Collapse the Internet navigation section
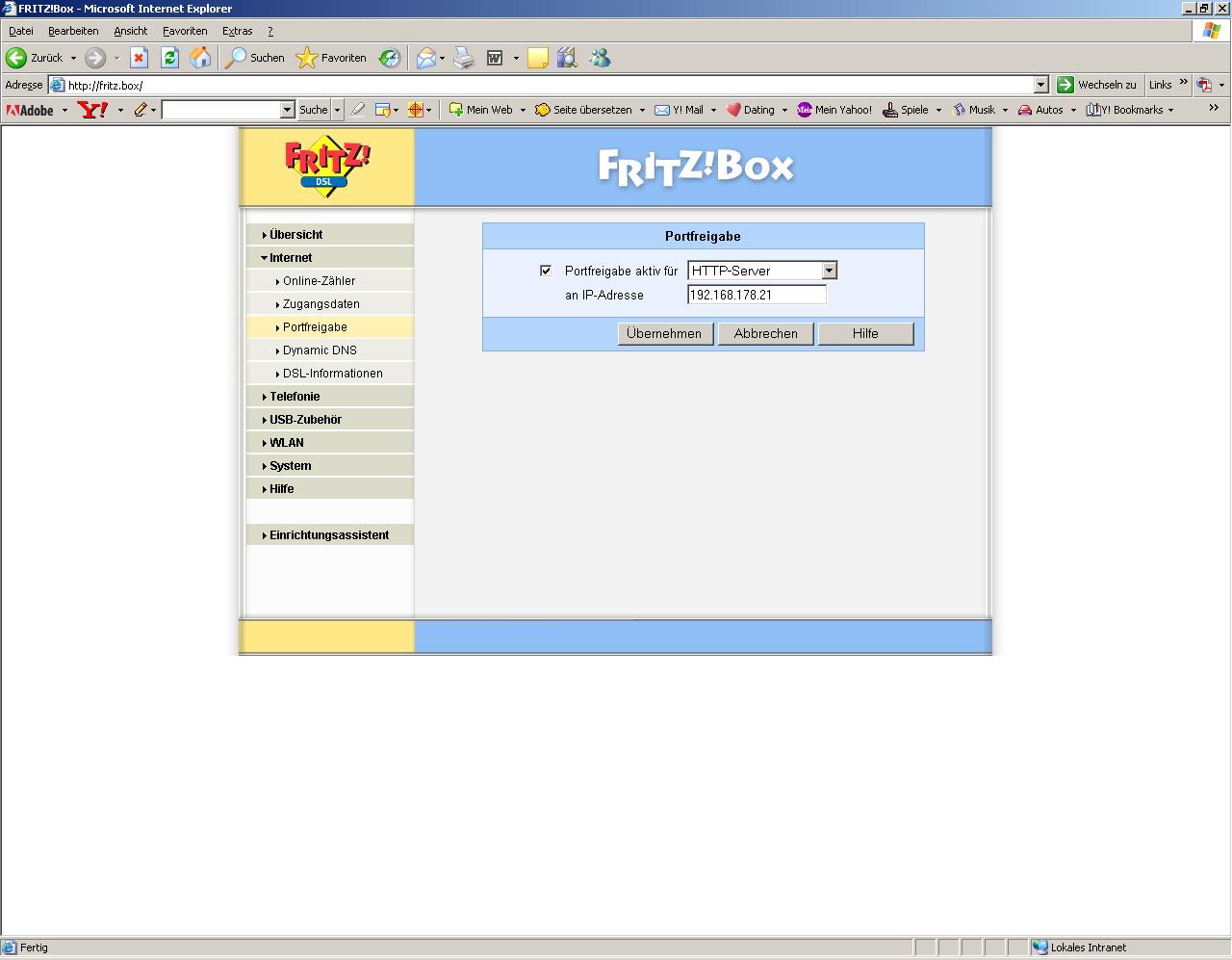This screenshot has height=960, width=1232. pyautogui.click(x=291, y=258)
